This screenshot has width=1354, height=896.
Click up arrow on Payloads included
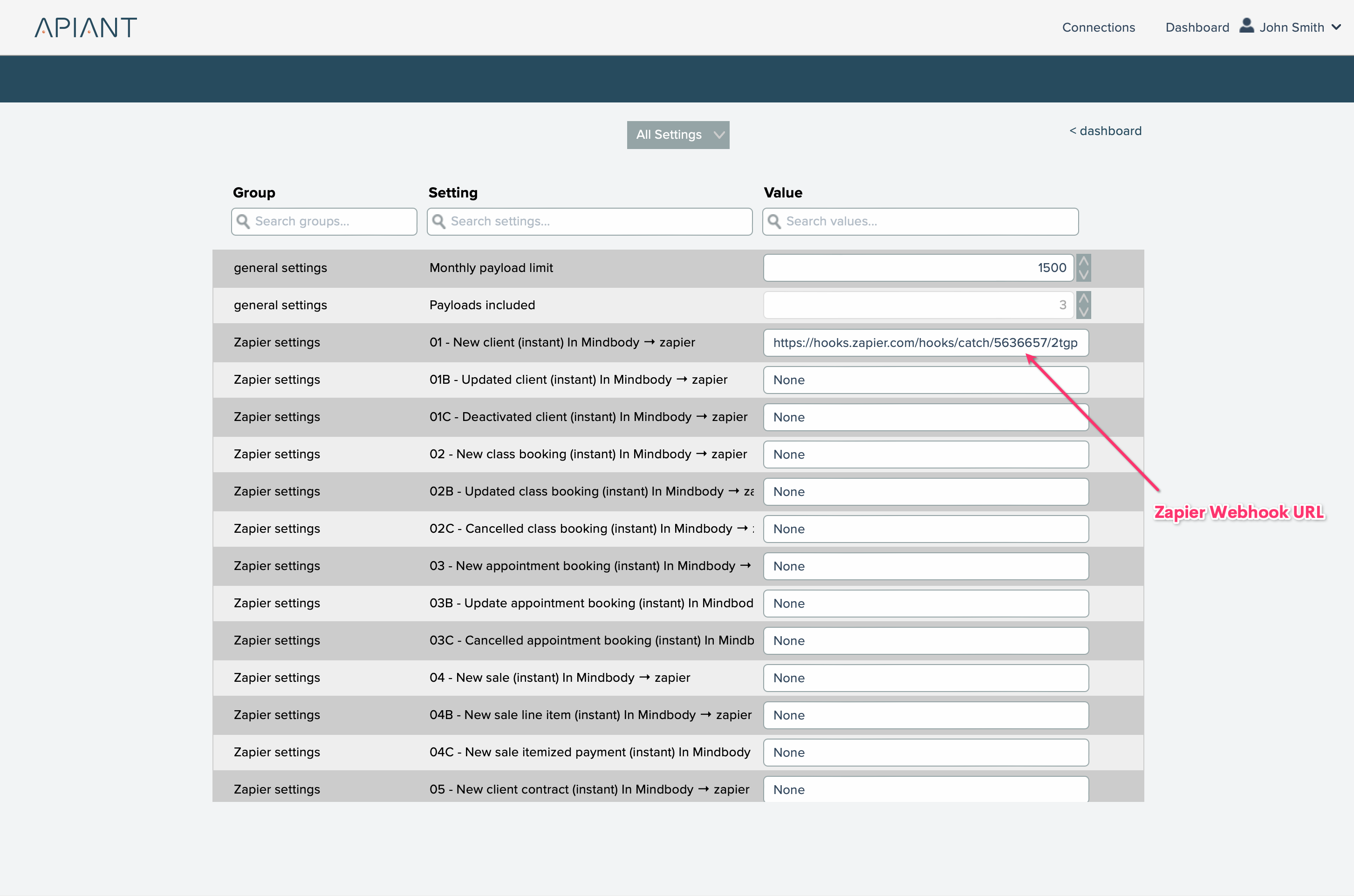pyautogui.click(x=1083, y=299)
